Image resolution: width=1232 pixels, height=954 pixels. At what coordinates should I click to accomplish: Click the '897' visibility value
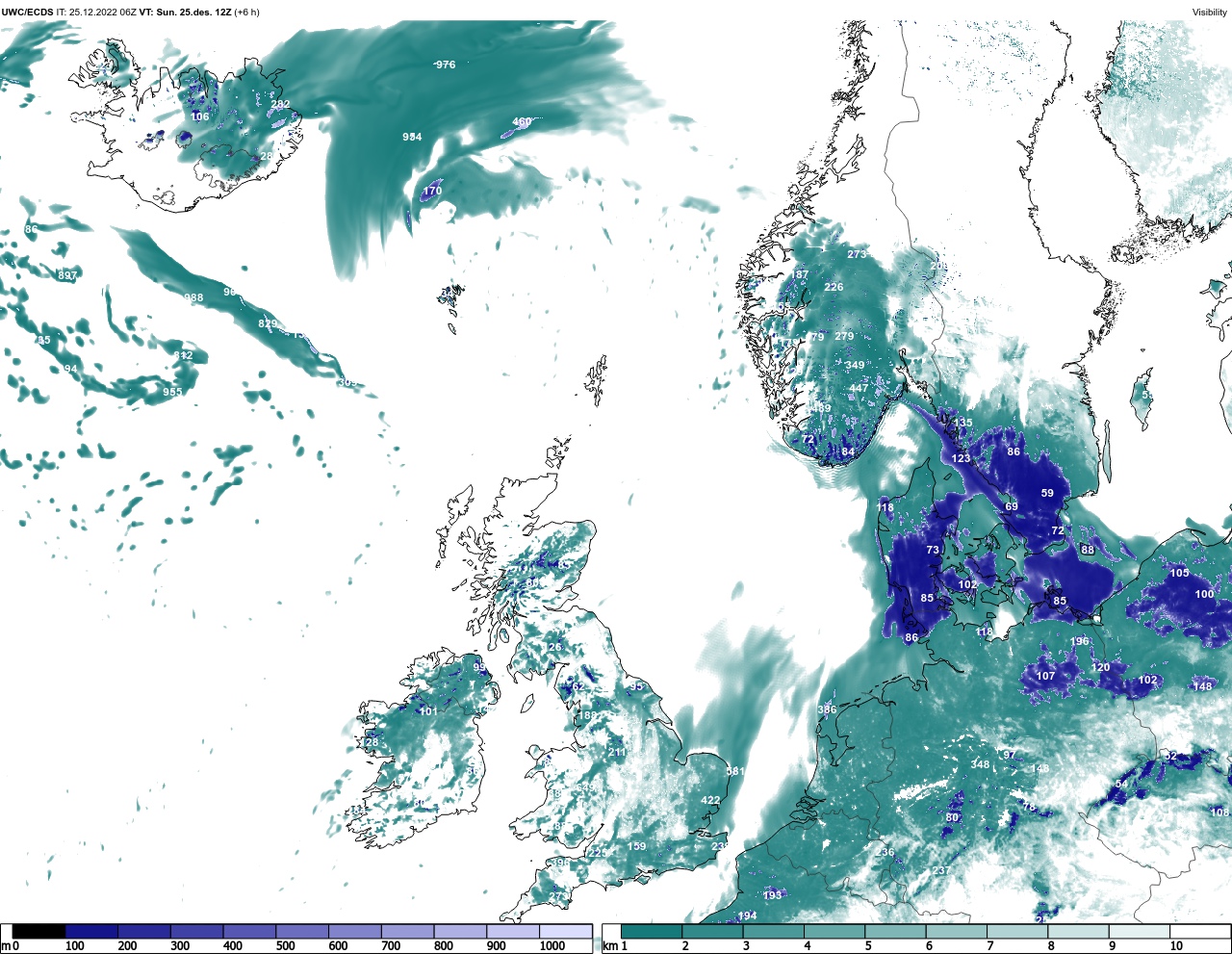[67, 276]
